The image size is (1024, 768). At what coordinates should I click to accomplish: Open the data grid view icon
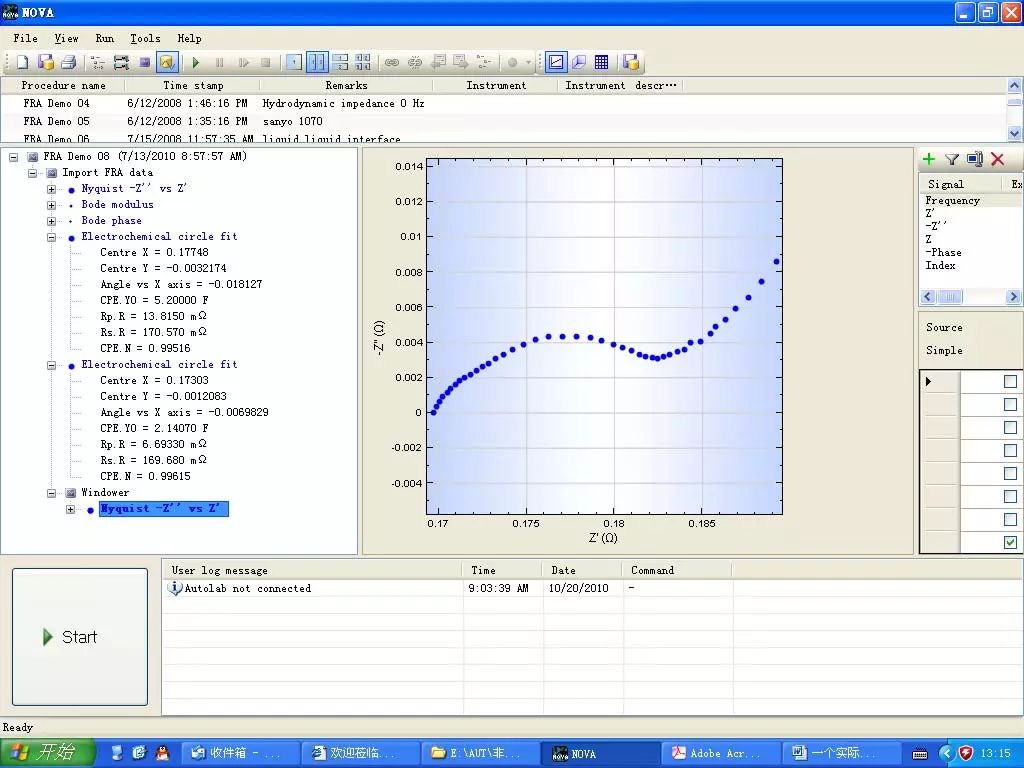[x=602, y=62]
